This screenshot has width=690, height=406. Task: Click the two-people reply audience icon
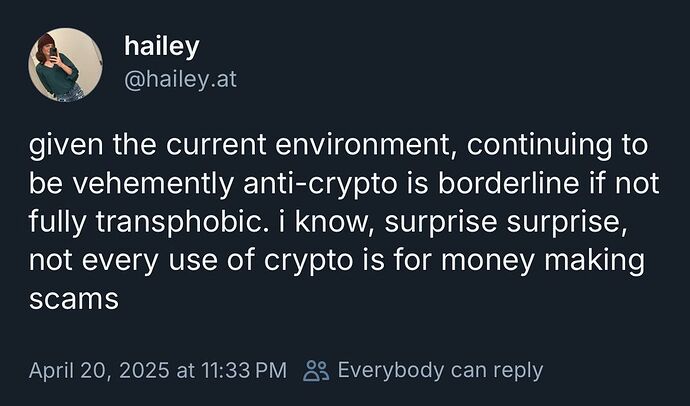click(316, 370)
